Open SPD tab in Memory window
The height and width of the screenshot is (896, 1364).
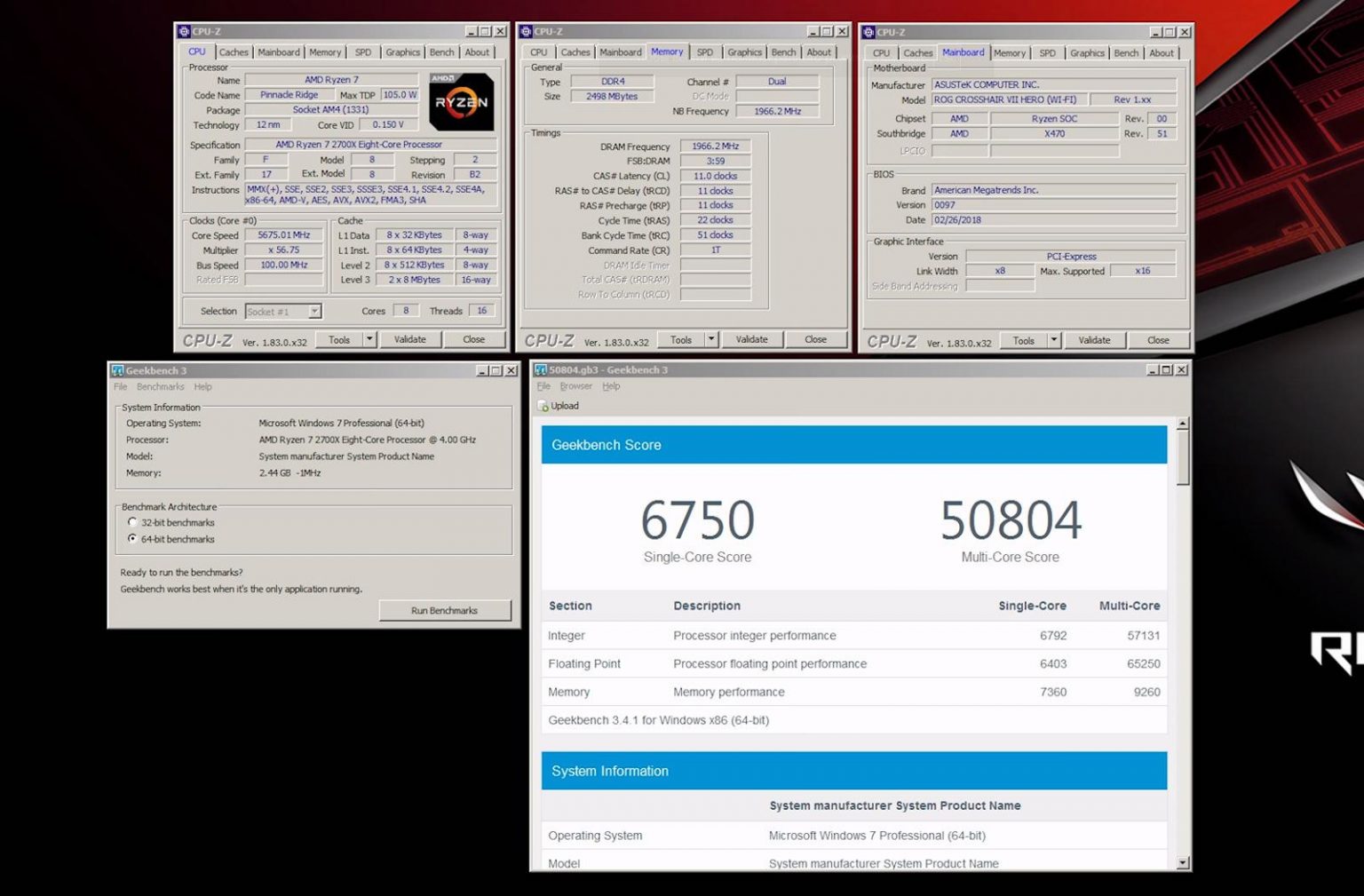click(x=704, y=52)
